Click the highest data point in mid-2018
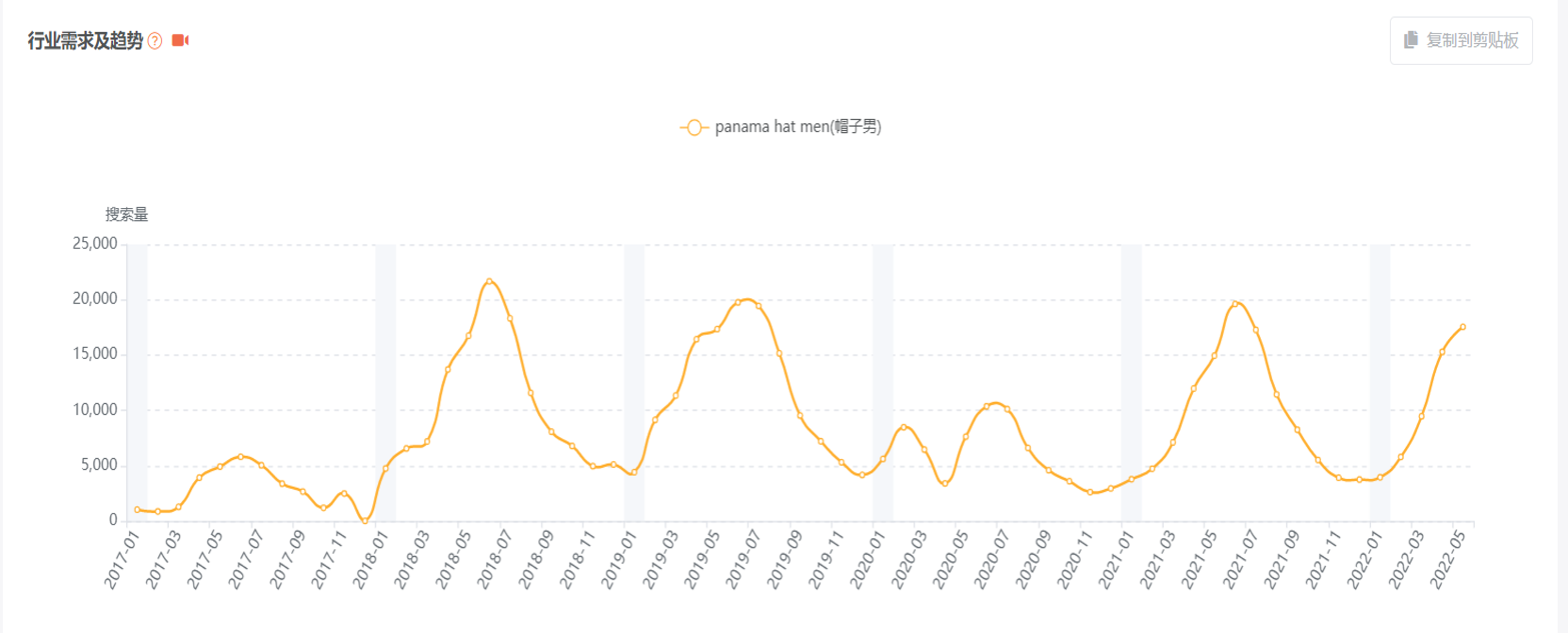The image size is (1568, 633). click(x=490, y=281)
